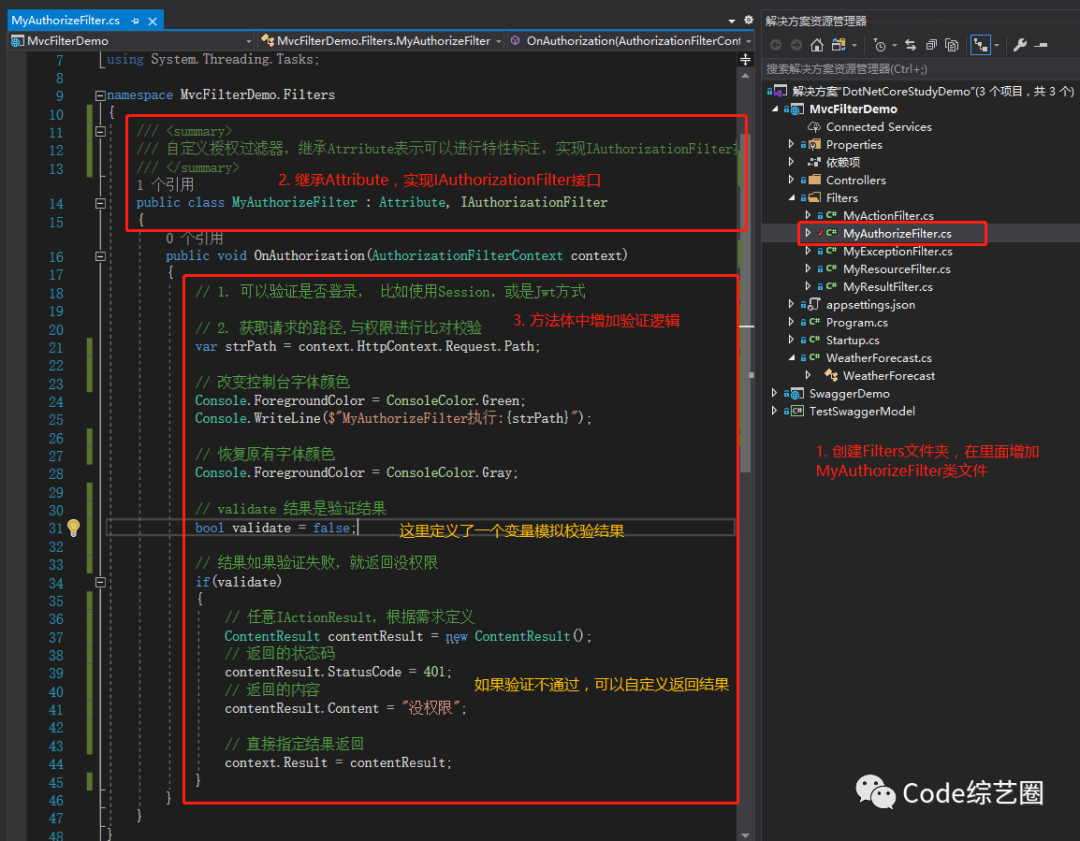Click the Forward arrow in Solution Explorer toolbar
This screenshot has width=1080, height=841.
point(796,45)
